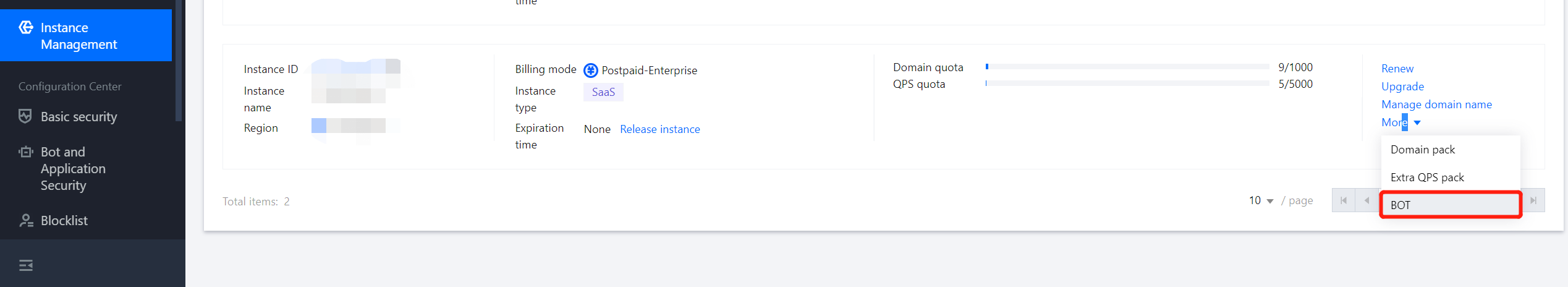
Task: Click the Basic security shield icon
Action: tap(25, 116)
